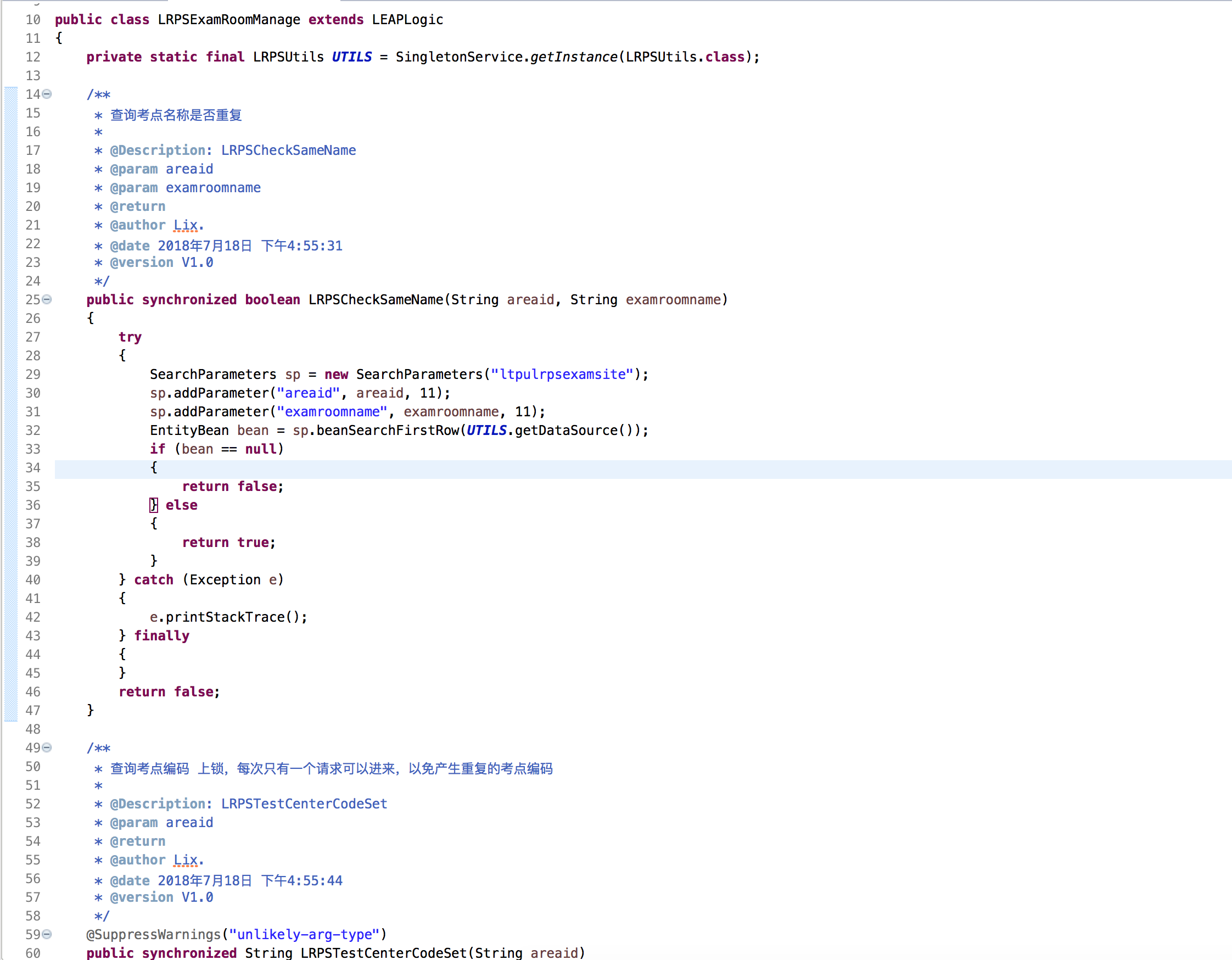Click beanSearchFirstRow on line 32
This screenshot has width=1232, height=960.
388,430
